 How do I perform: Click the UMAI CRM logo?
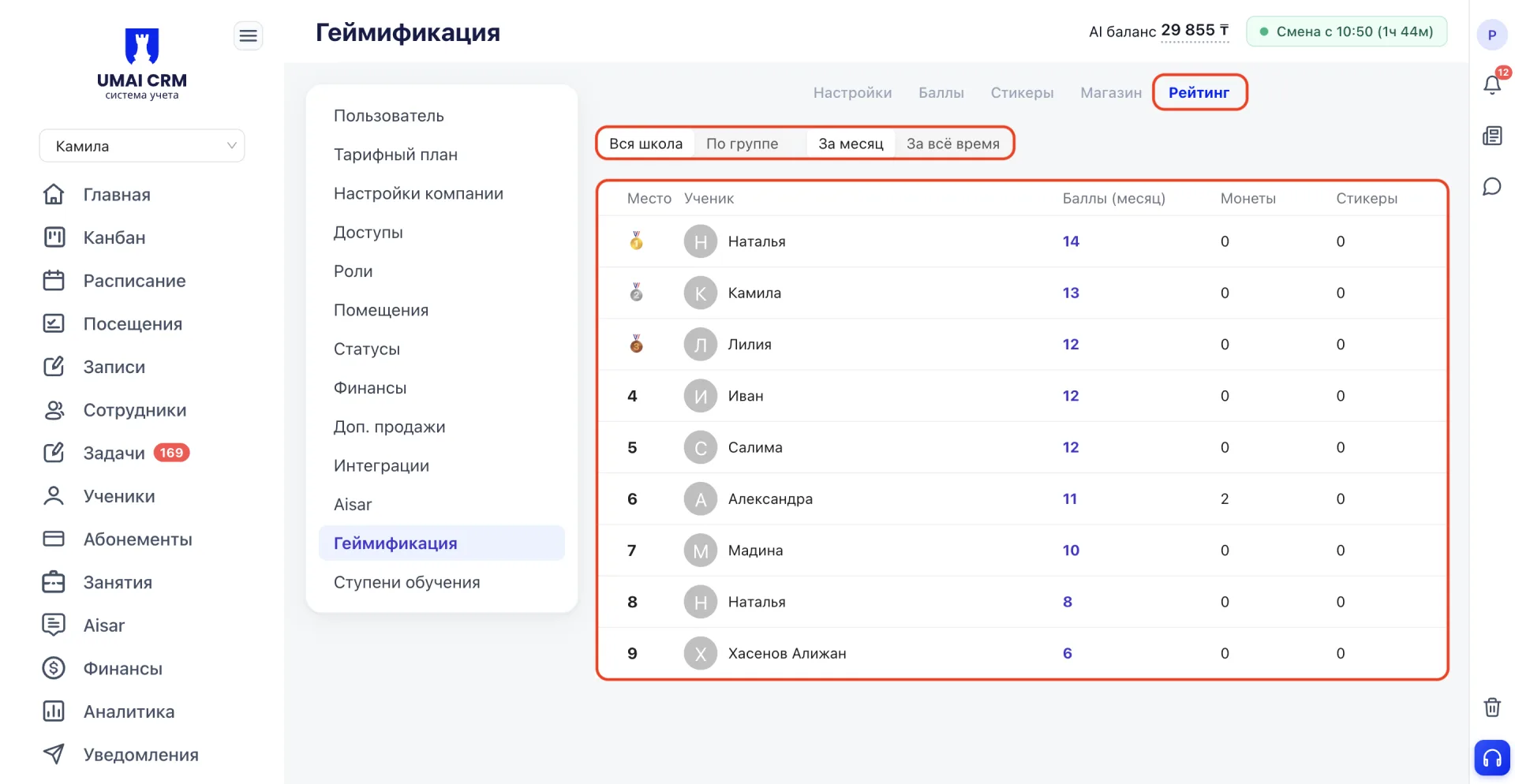142,64
